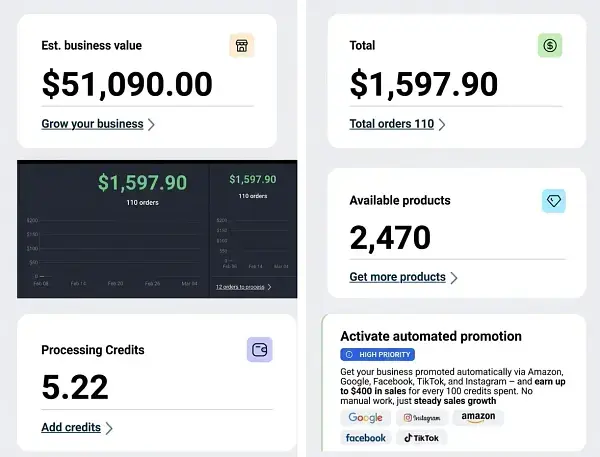Click the wallet icon on Processing Credits card
Image resolution: width=600 pixels, height=457 pixels.
click(259, 350)
